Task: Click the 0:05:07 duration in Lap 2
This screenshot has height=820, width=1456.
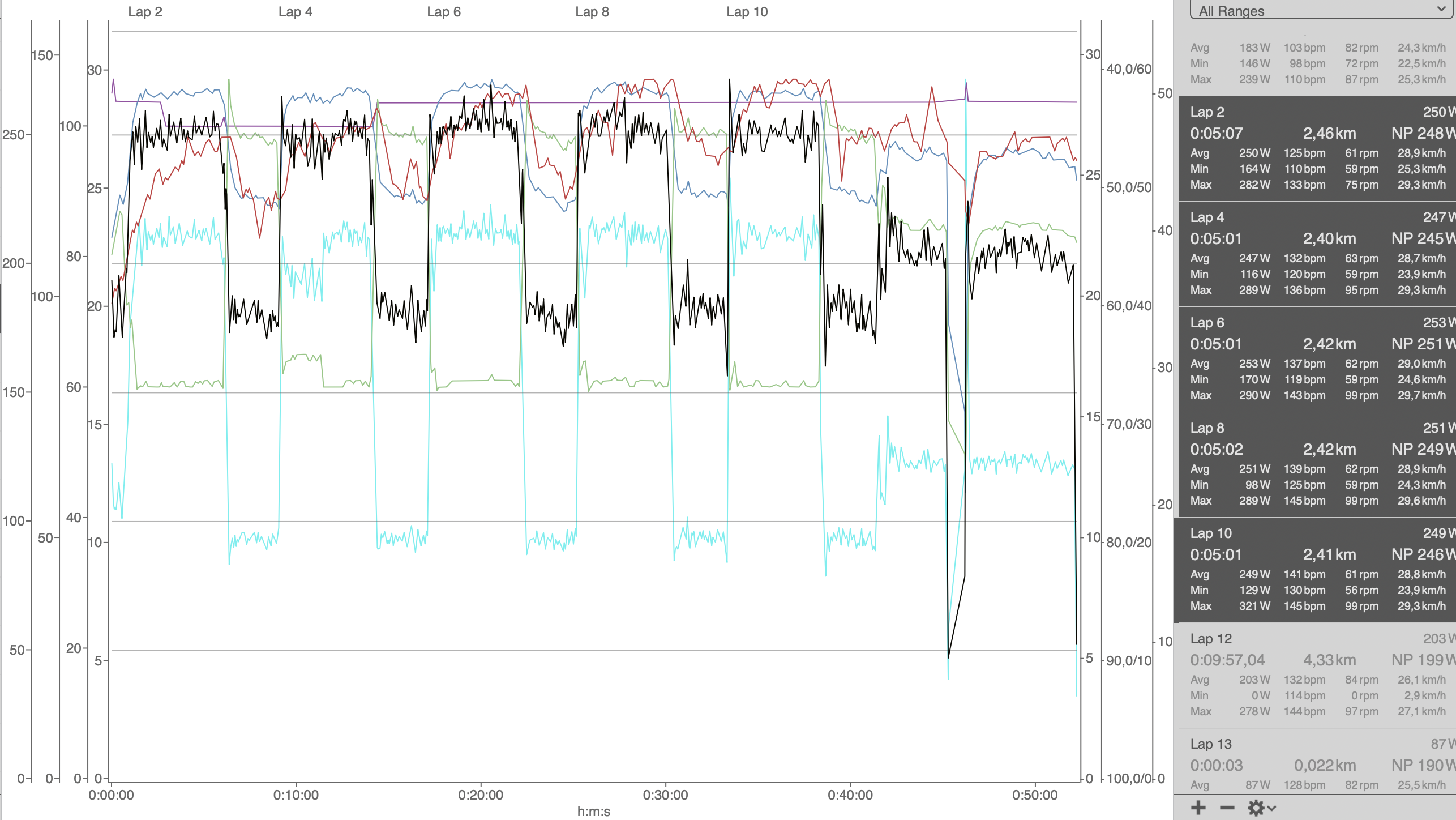Action: 1216,134
